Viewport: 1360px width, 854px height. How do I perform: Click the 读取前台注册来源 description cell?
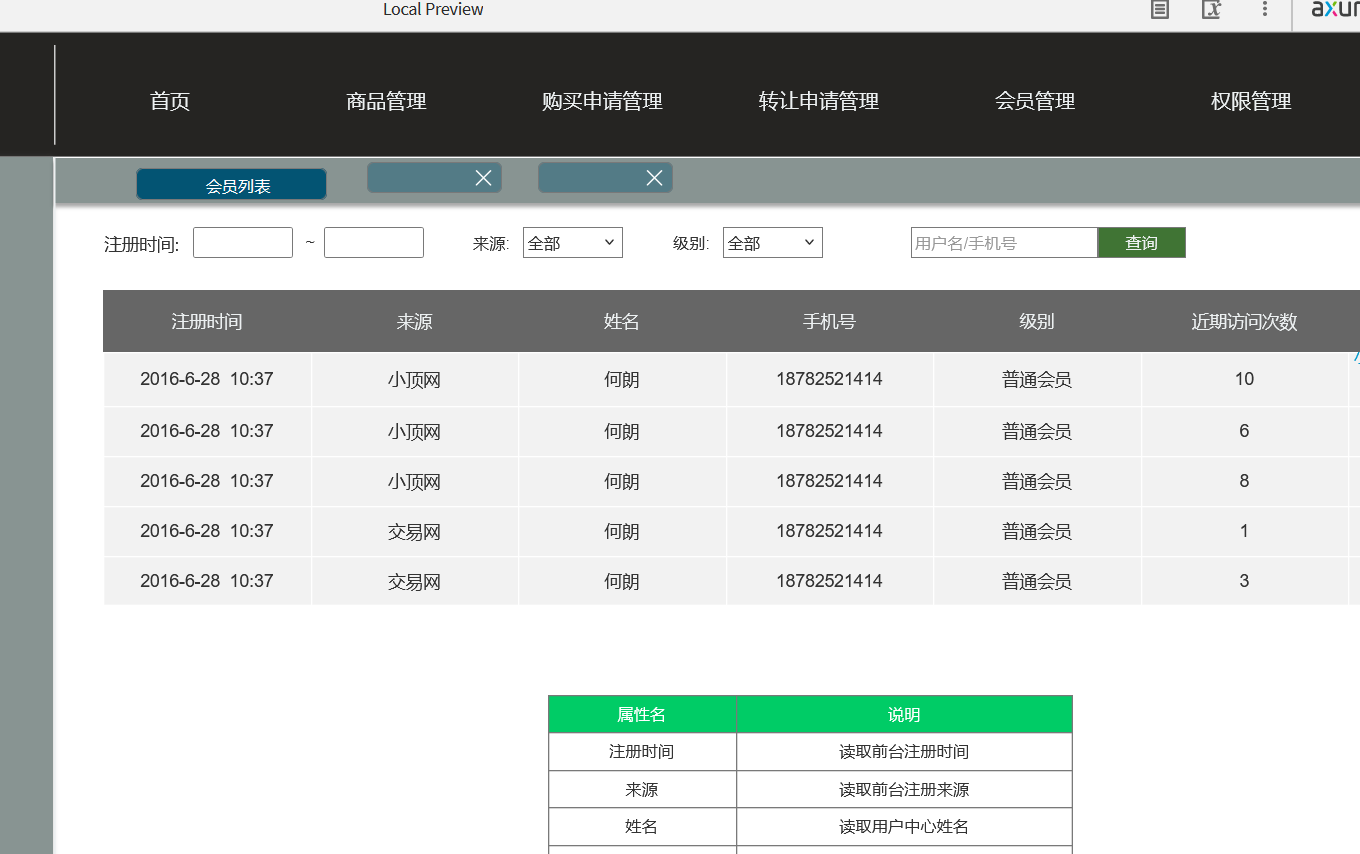[904, 790]
